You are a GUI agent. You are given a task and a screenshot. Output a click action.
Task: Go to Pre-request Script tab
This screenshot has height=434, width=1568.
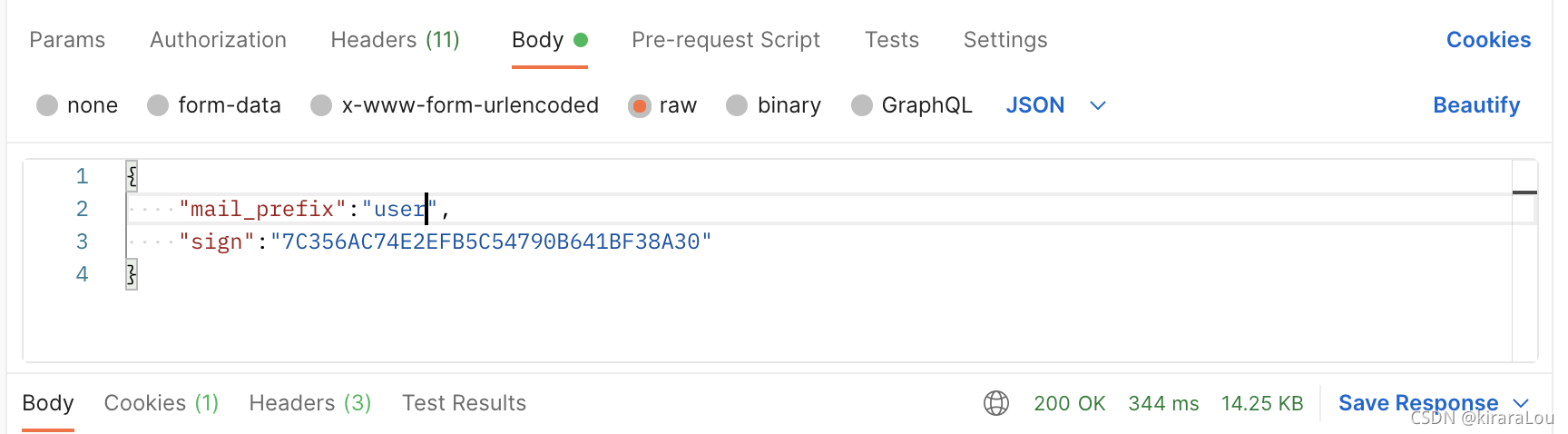(x=725, y=40)
